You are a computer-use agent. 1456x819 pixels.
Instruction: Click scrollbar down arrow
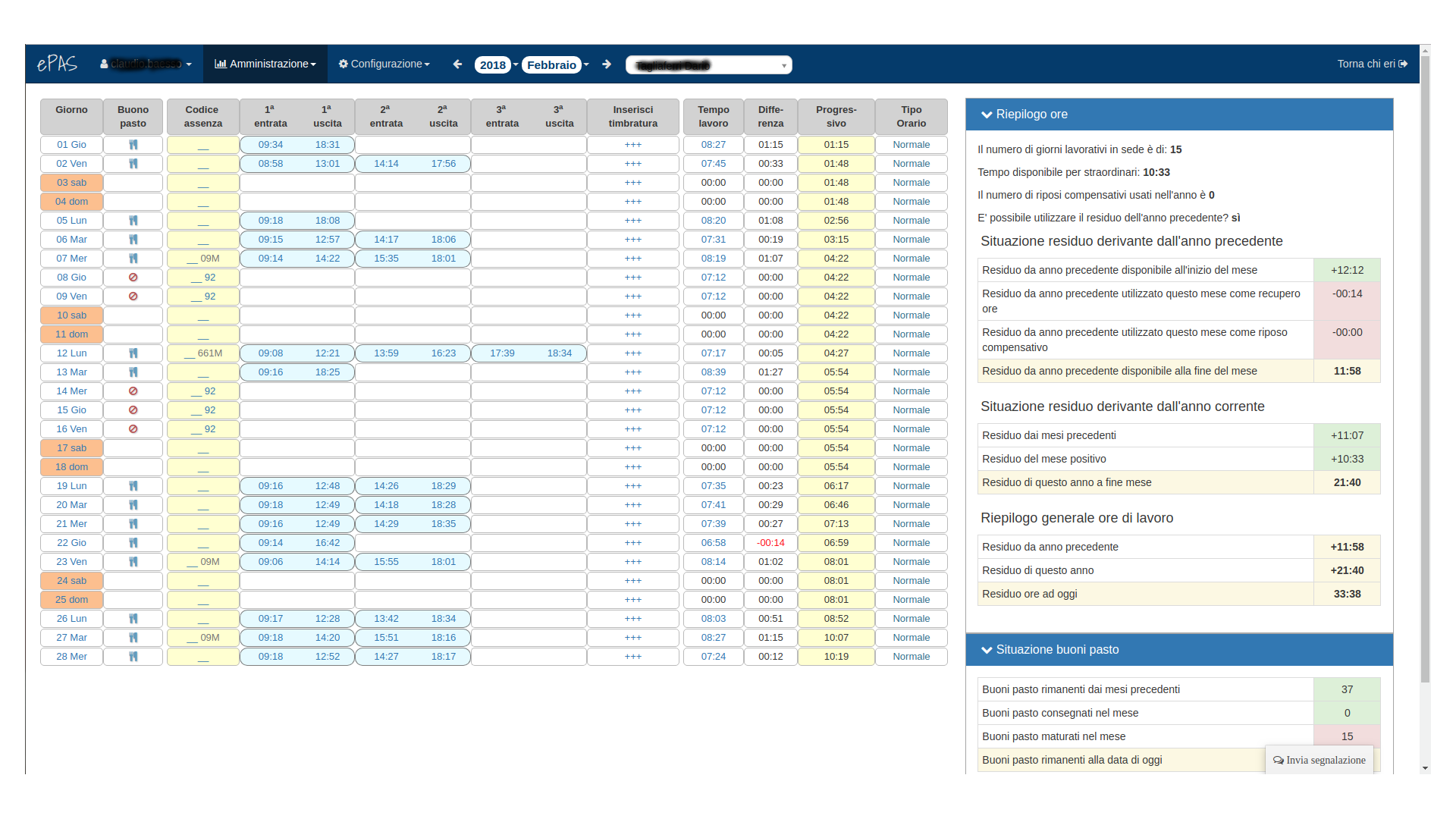(x=1425, y=768)
